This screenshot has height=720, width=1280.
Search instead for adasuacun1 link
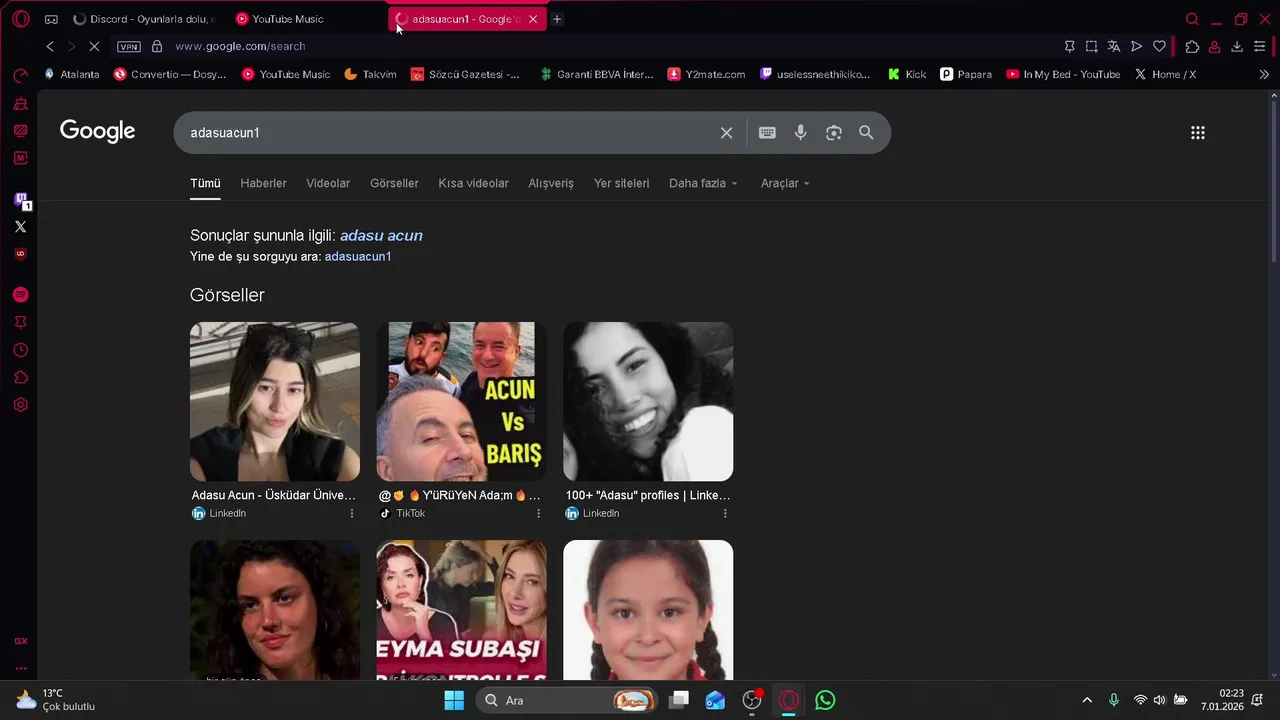357,257
